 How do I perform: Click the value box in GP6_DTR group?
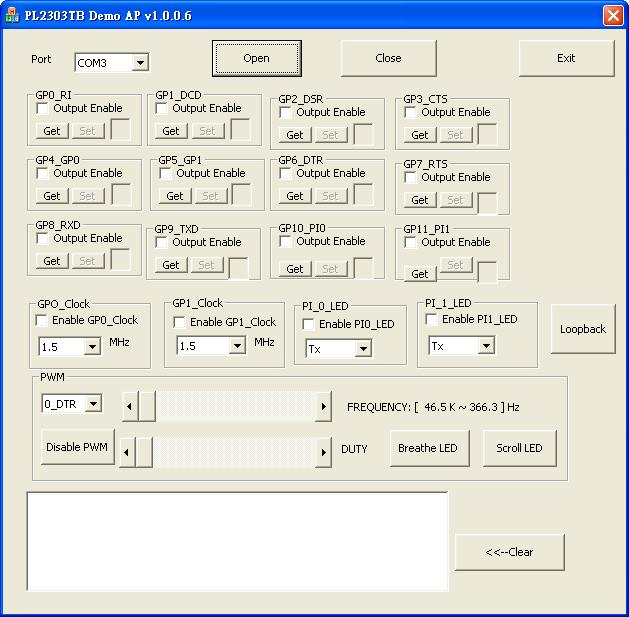[363, 194]
